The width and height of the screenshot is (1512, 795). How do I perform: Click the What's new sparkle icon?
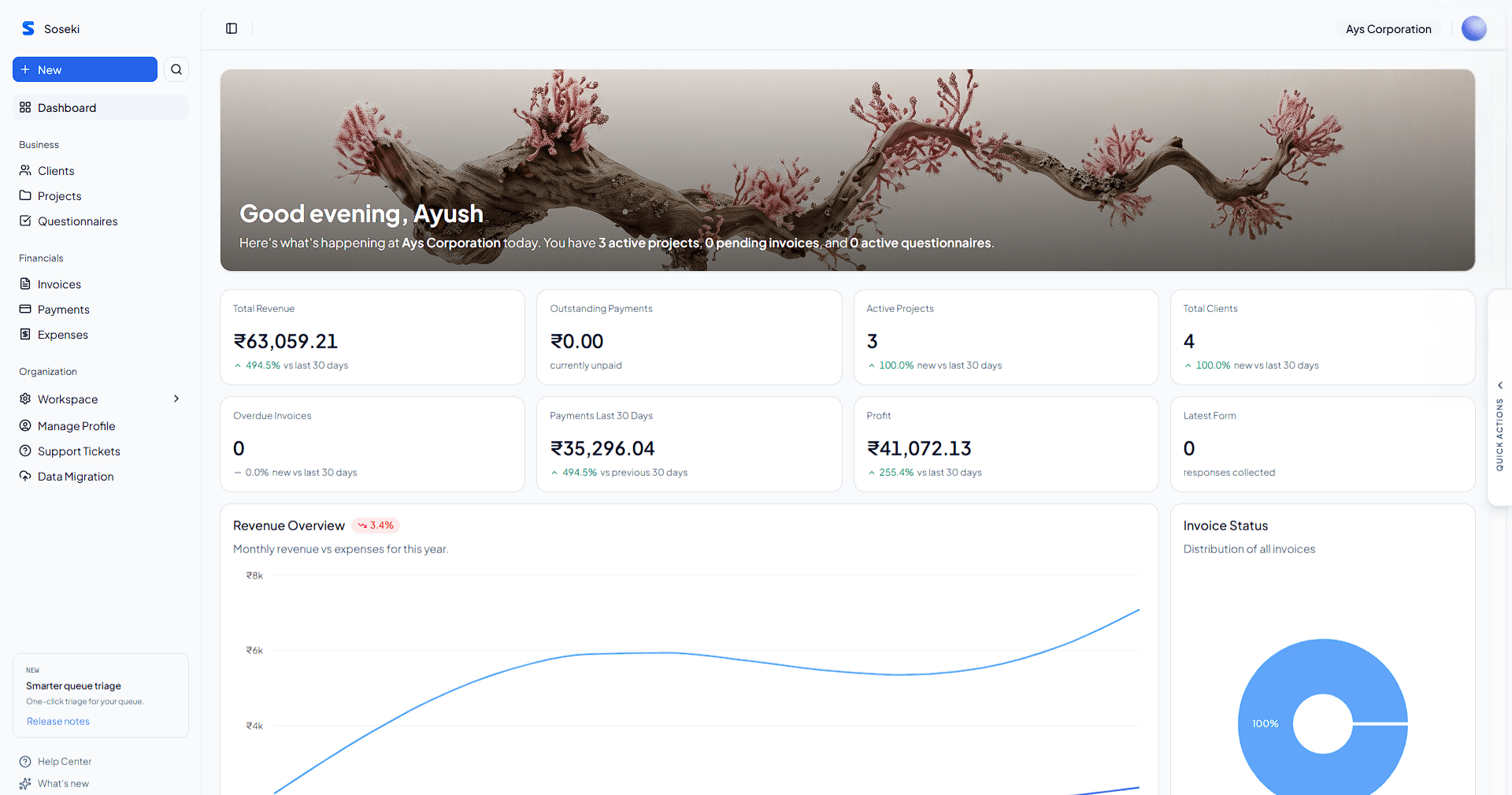tap(25, 783)
